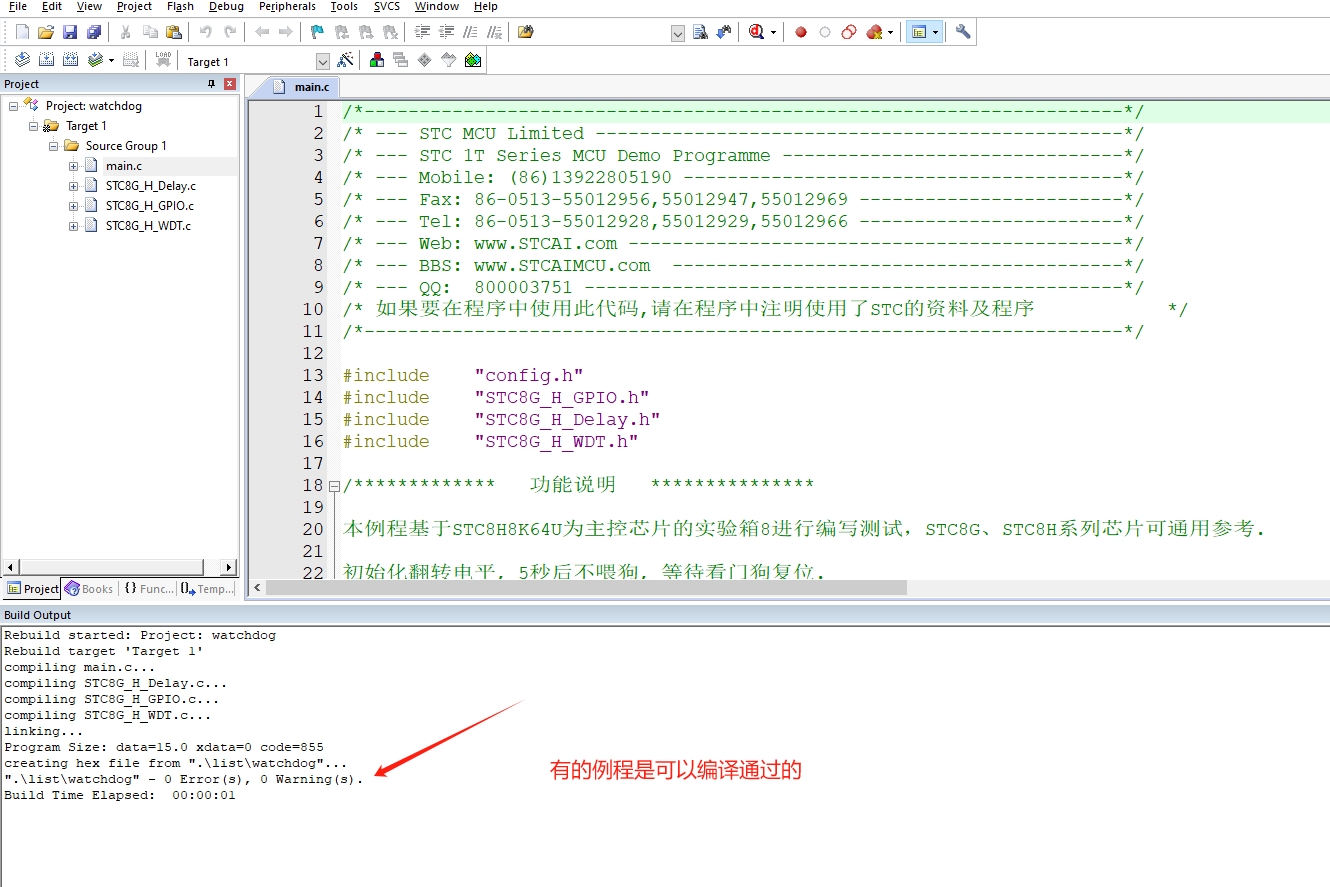1330x887 pixels.
Task: Switch to the Books panel tab
Action: click(89, 589)
